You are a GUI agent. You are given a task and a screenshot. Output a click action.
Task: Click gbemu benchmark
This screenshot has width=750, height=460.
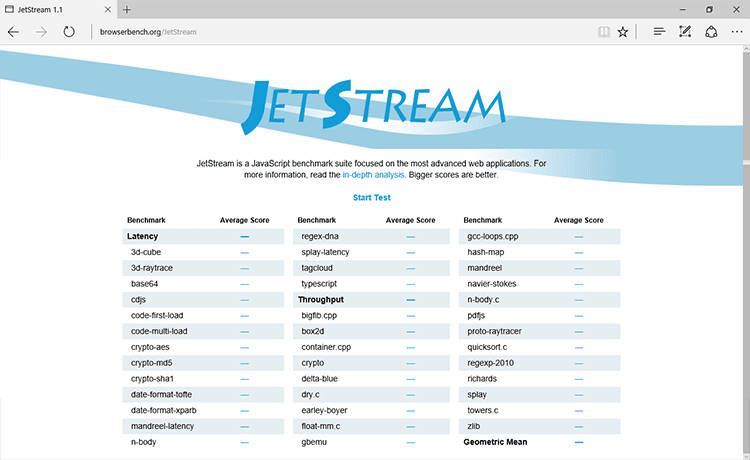click(314, 442)
